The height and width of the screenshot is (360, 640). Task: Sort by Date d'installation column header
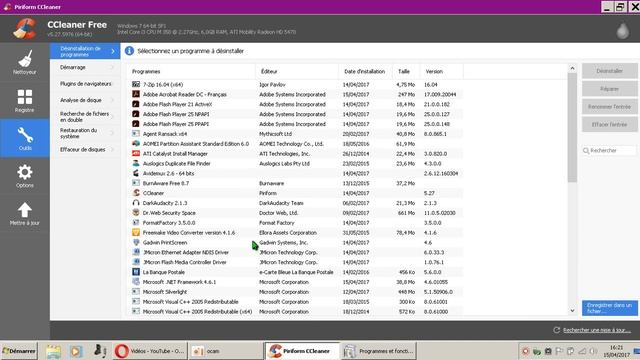tap(365, 71)
